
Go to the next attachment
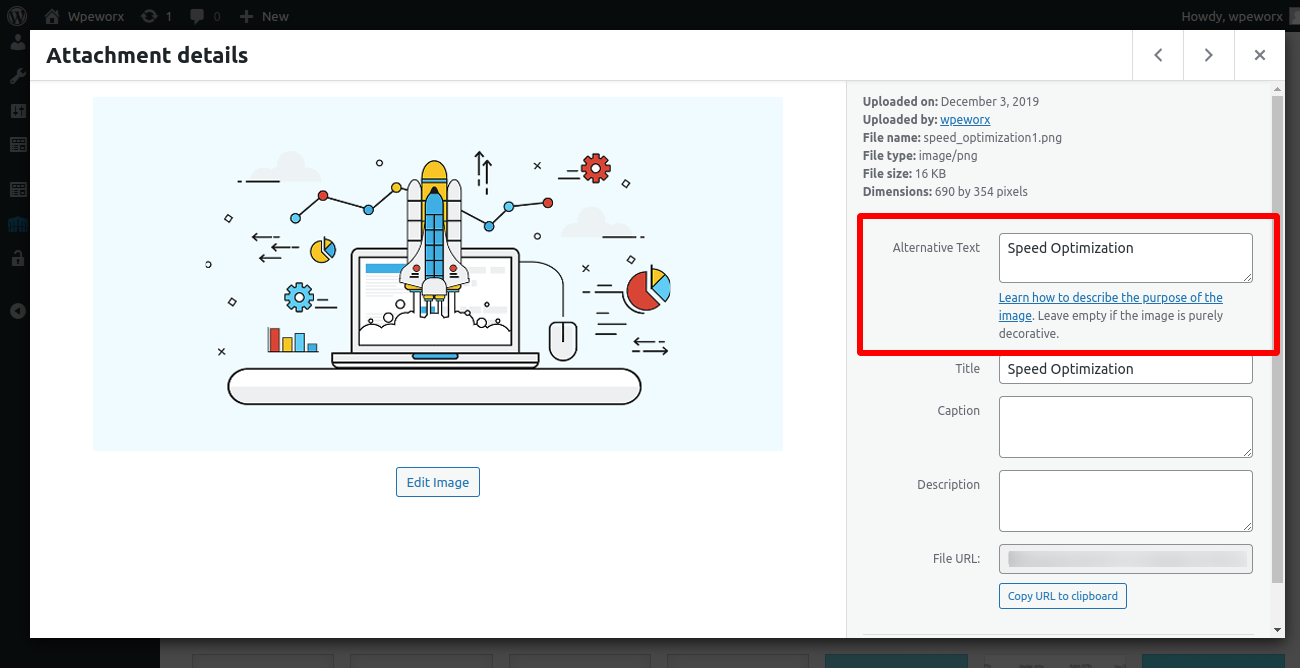(1209, 55)
